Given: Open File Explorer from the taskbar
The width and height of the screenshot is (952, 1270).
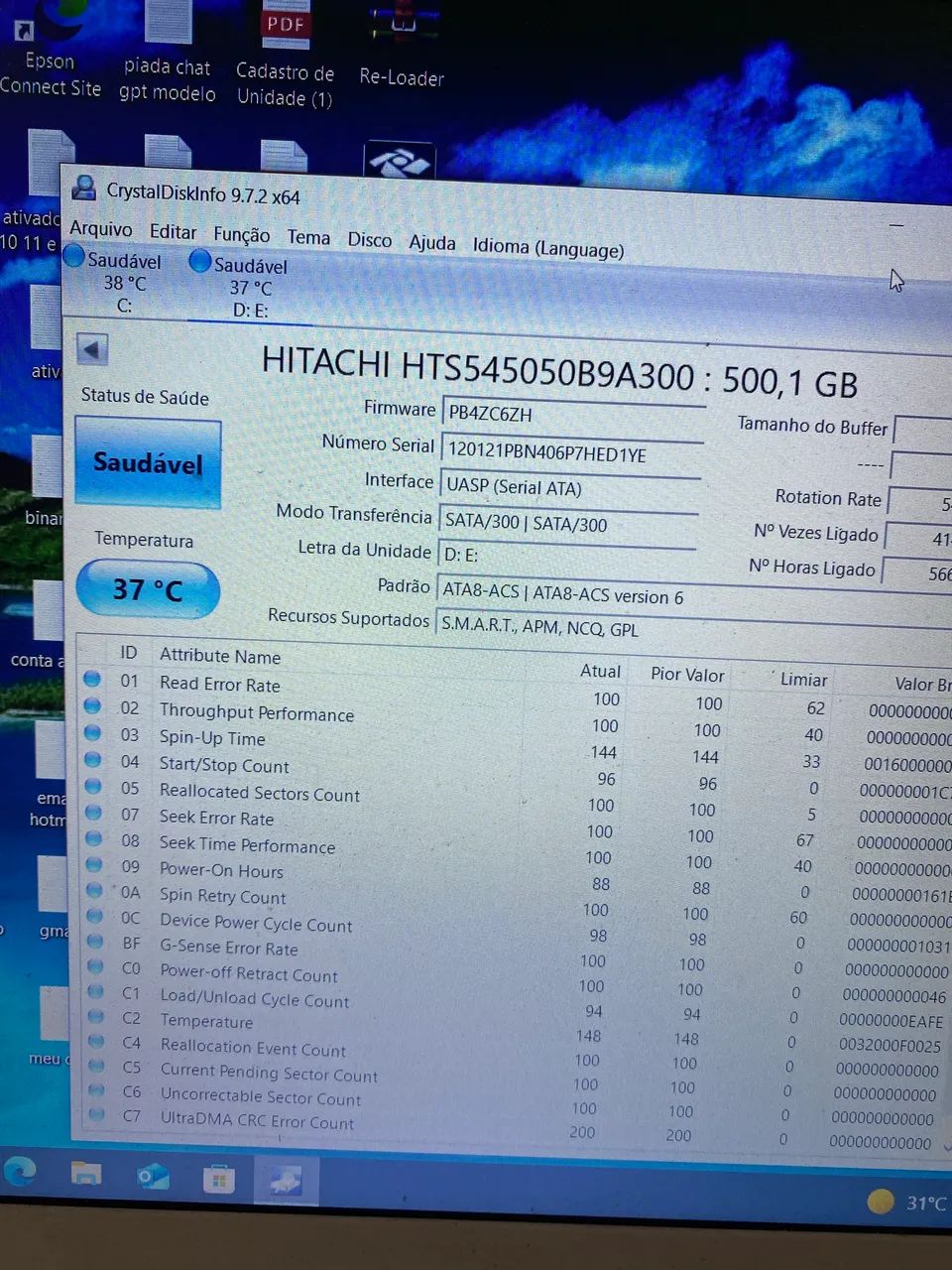Looking at the screenshot, I should (86, 1176).
